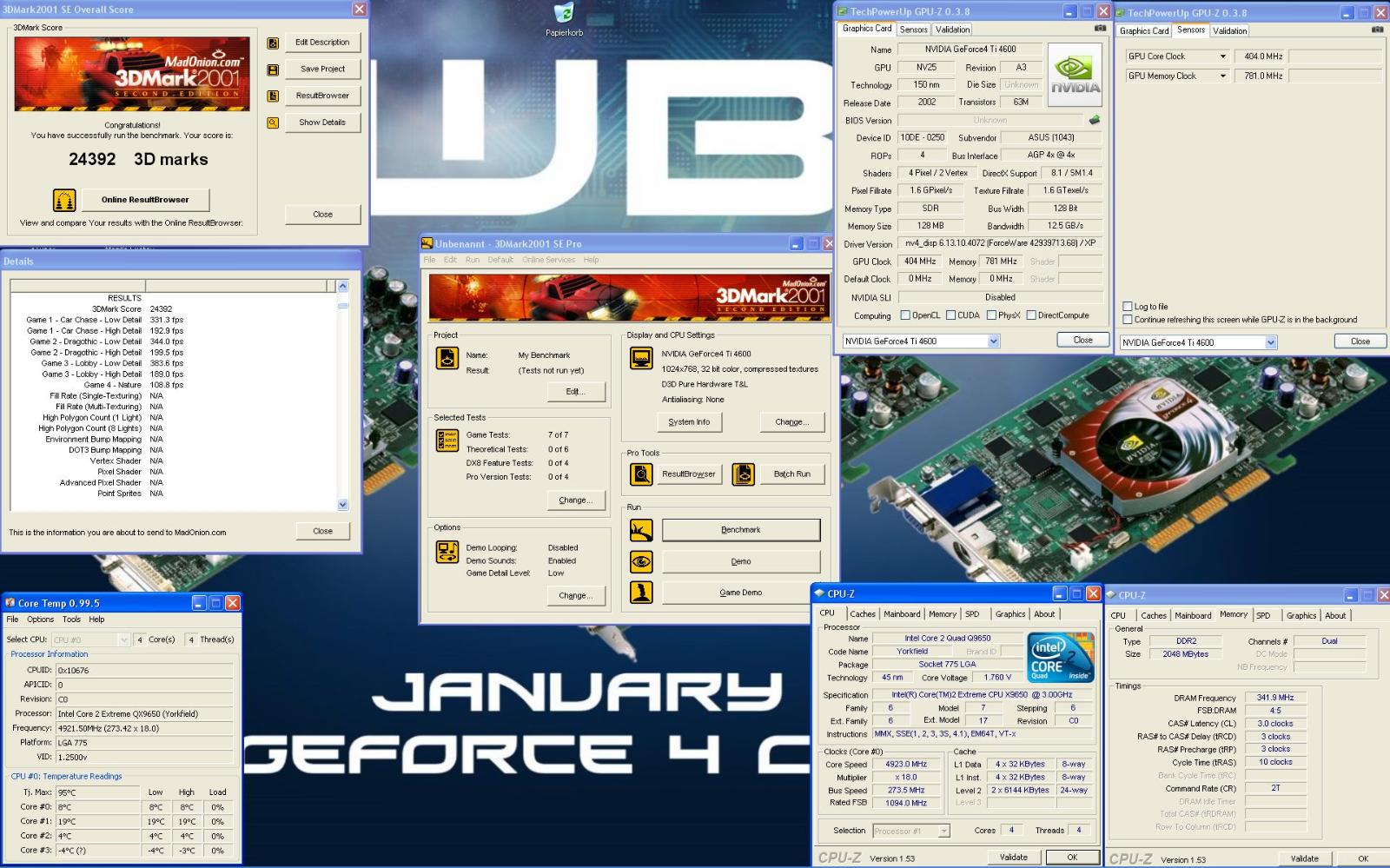Click the Benchmark run icon
1390x868 pixels.
[641, 530]
